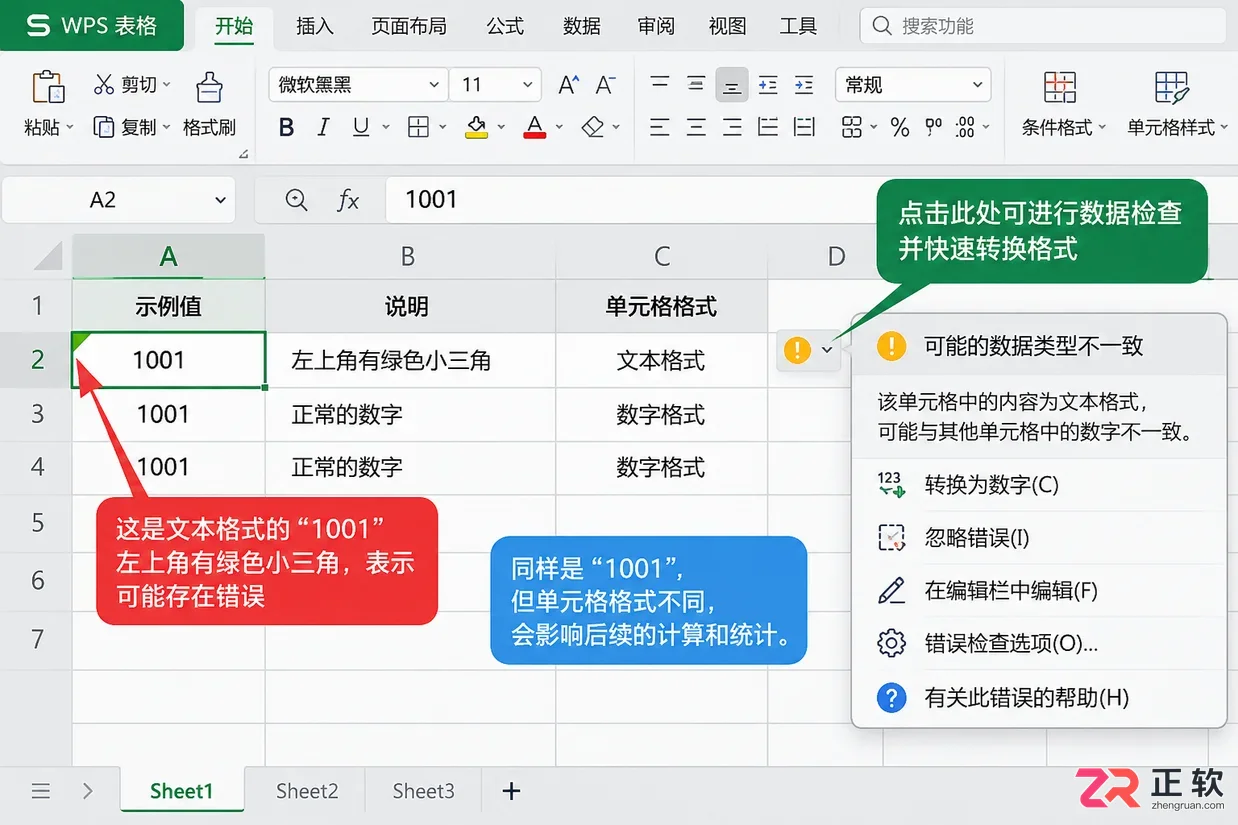Click the Copy (复制) icon
The image size is (1238, 825).
(x=104, y=127)
